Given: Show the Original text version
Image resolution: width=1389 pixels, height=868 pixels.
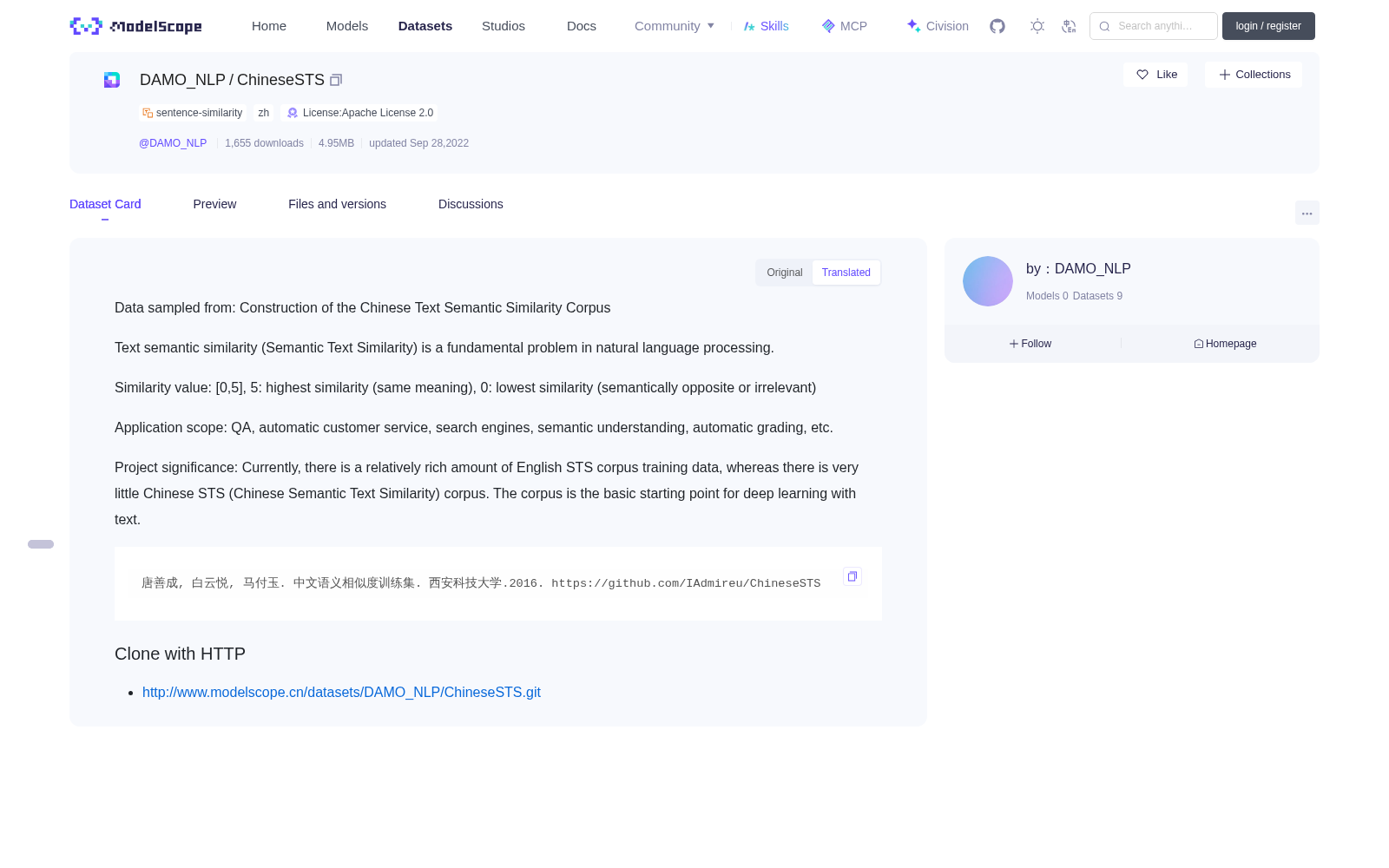Looking at the screenshot, I should point(785,273).
